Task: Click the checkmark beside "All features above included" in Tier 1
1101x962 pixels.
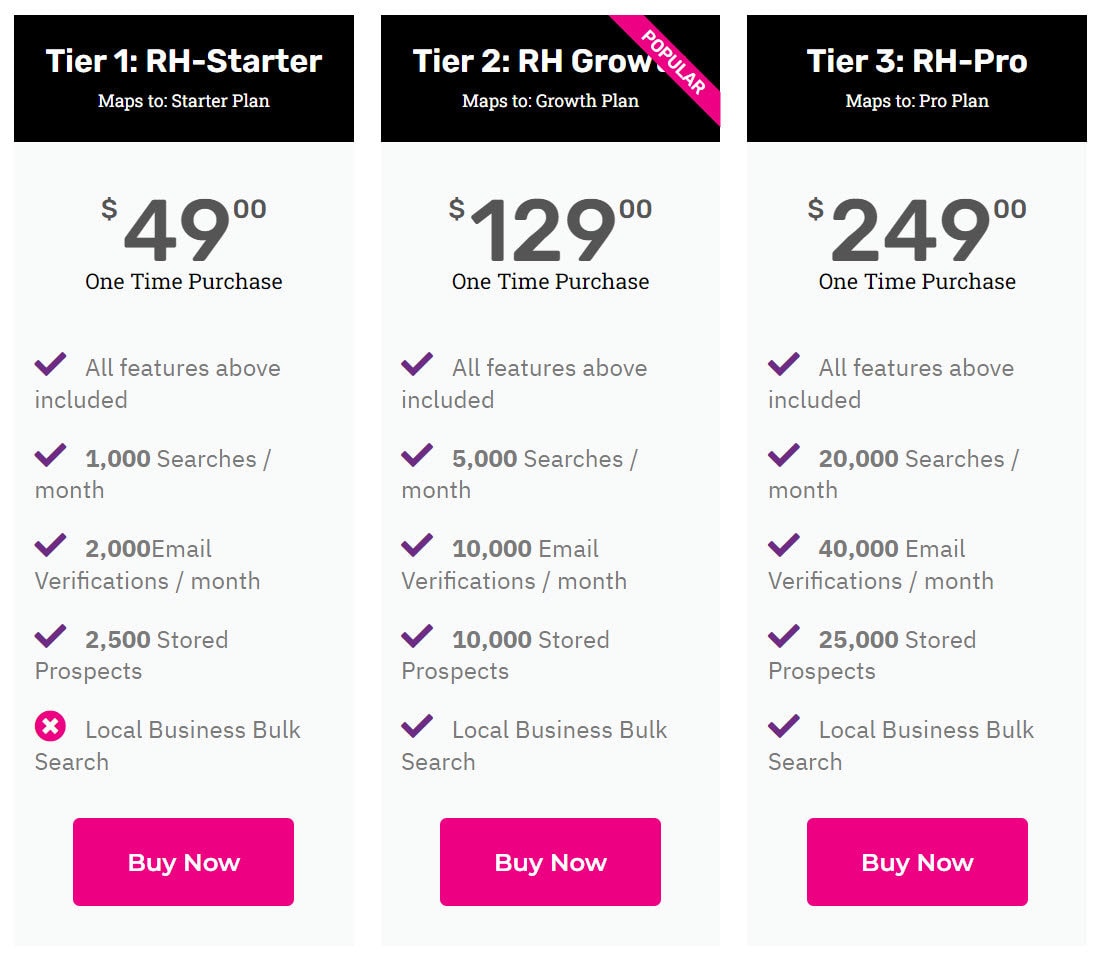Action: [x=50, y=364]
